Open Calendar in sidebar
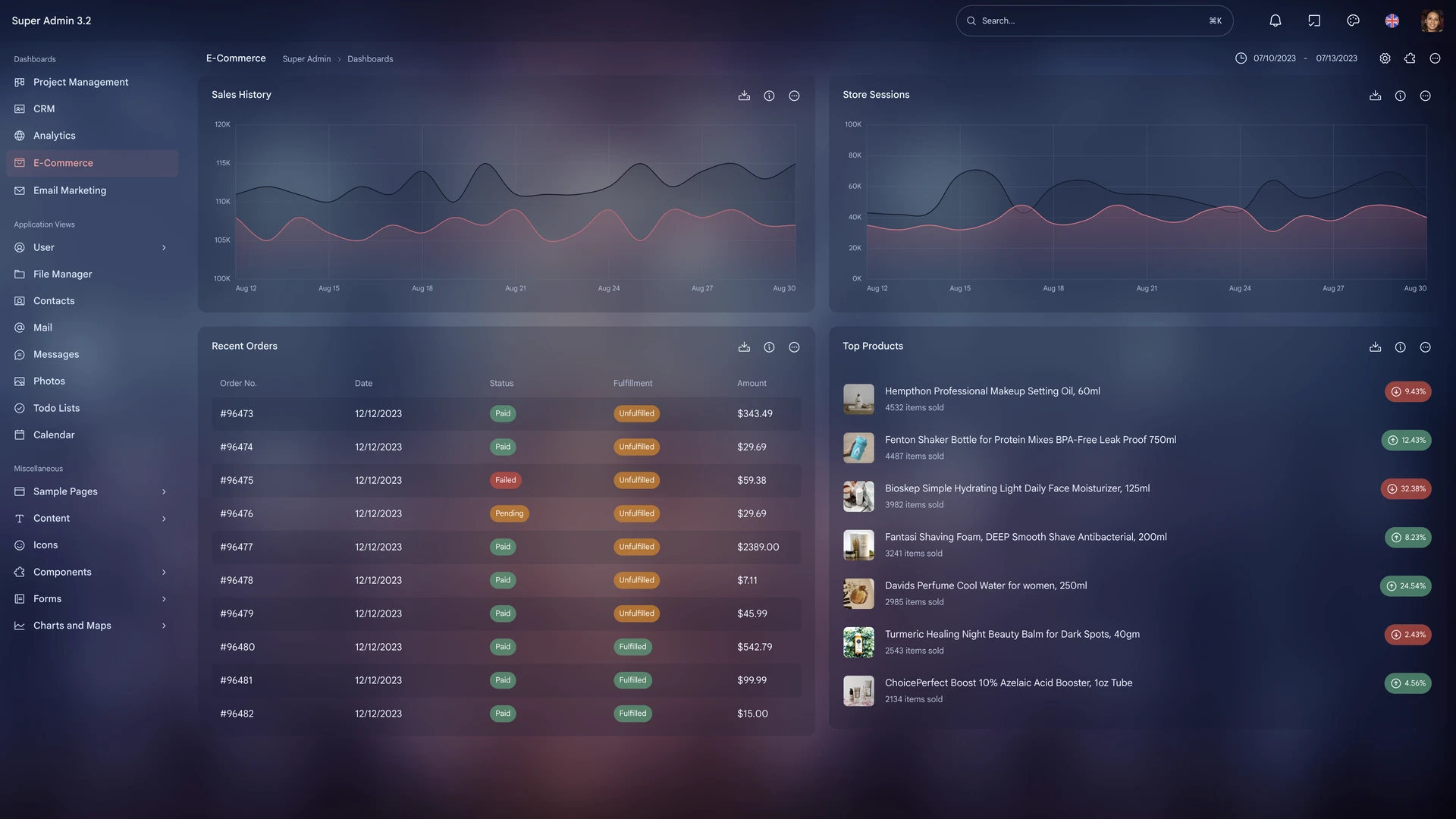Viewport: 1456px width, 819px height. (x=93, y=435)
